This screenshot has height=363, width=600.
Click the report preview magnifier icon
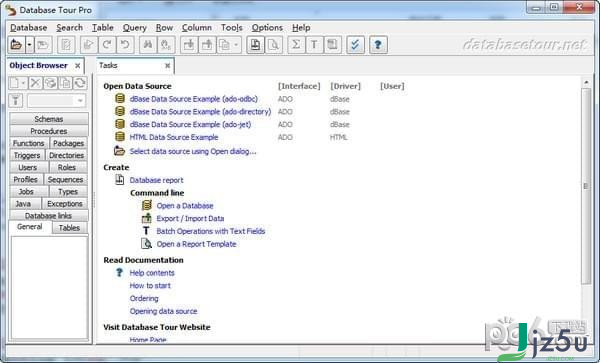click(274, 45)
